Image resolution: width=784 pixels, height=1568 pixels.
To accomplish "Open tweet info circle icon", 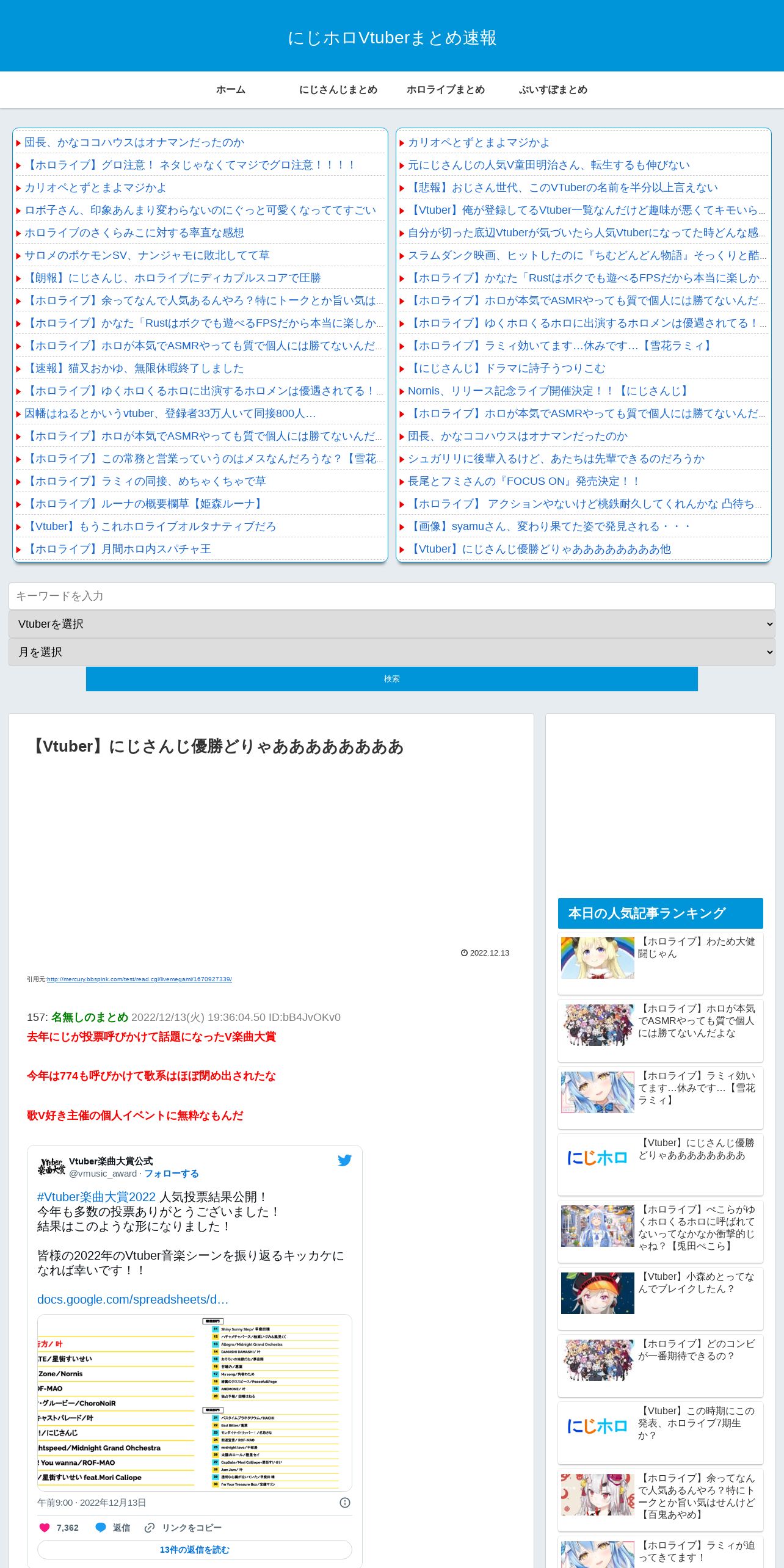I will click(x=345, y=1503).
